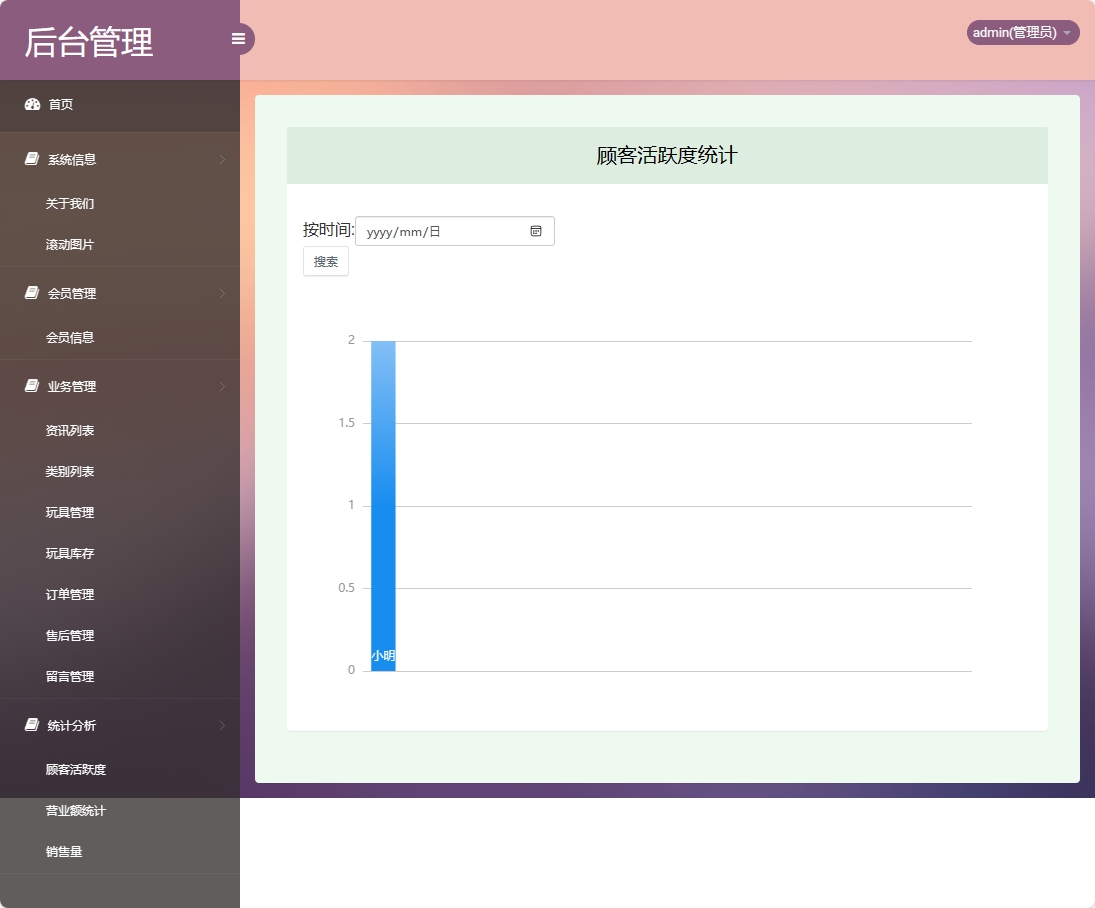Click the yyyy/mm/日 date input field
This screenshot has width=1095, height=908.
pyautogui.click(x=440, y=231)
